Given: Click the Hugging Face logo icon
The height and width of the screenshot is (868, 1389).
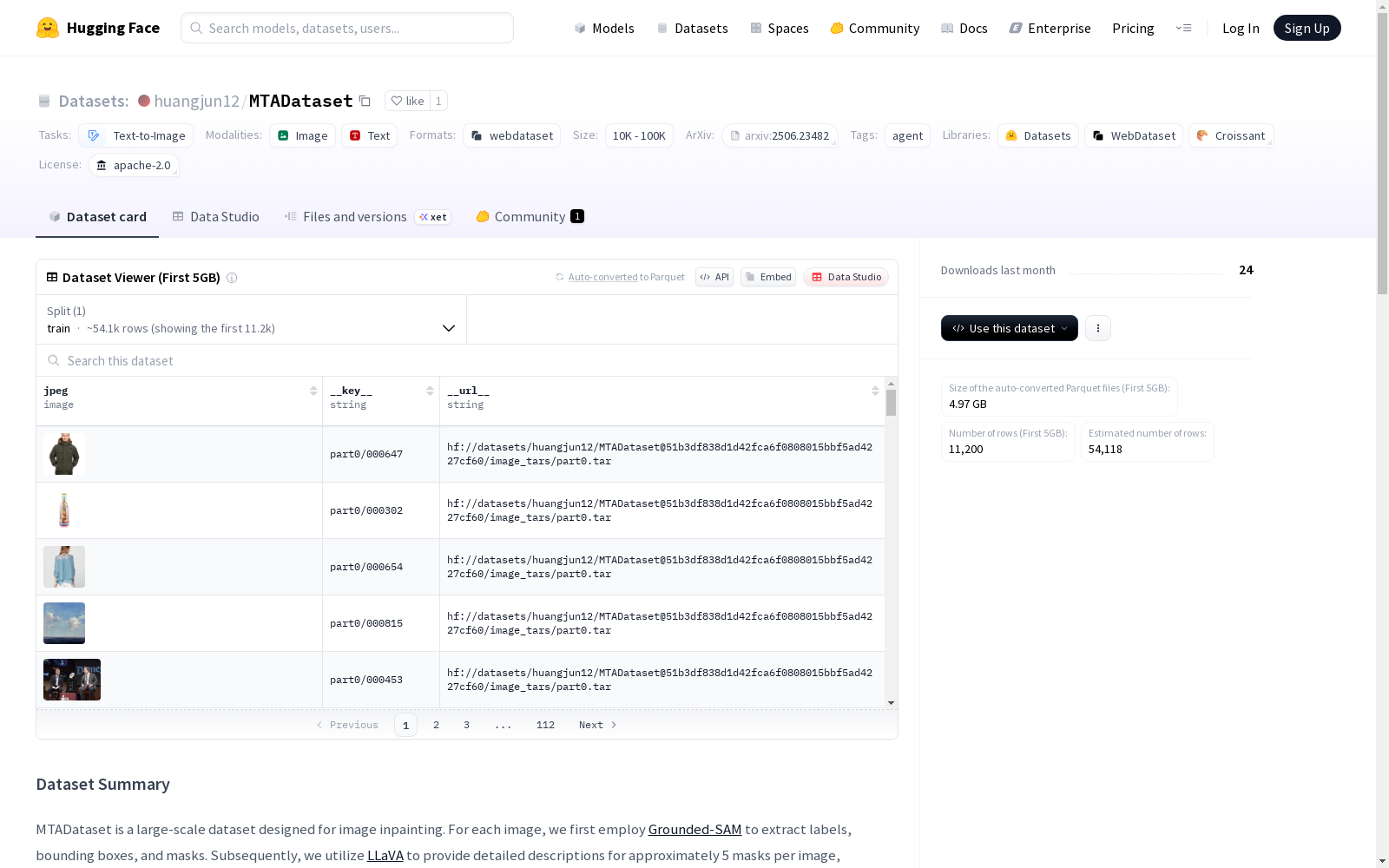Looking at the screenshot, I should pos(48,28).
